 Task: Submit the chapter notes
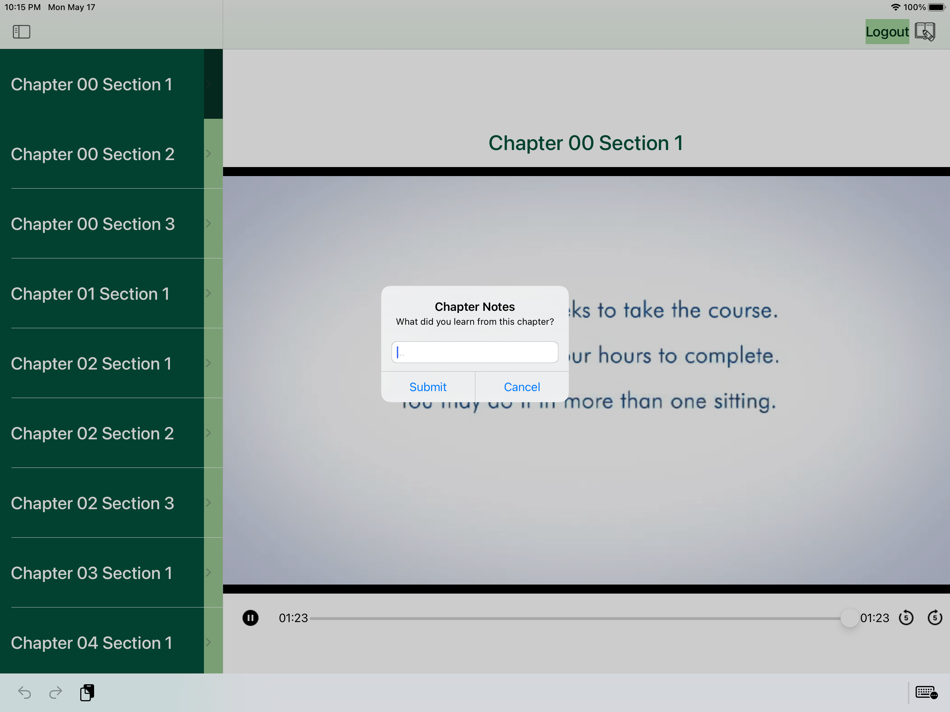pyautogui.click(x=428, y=387)
